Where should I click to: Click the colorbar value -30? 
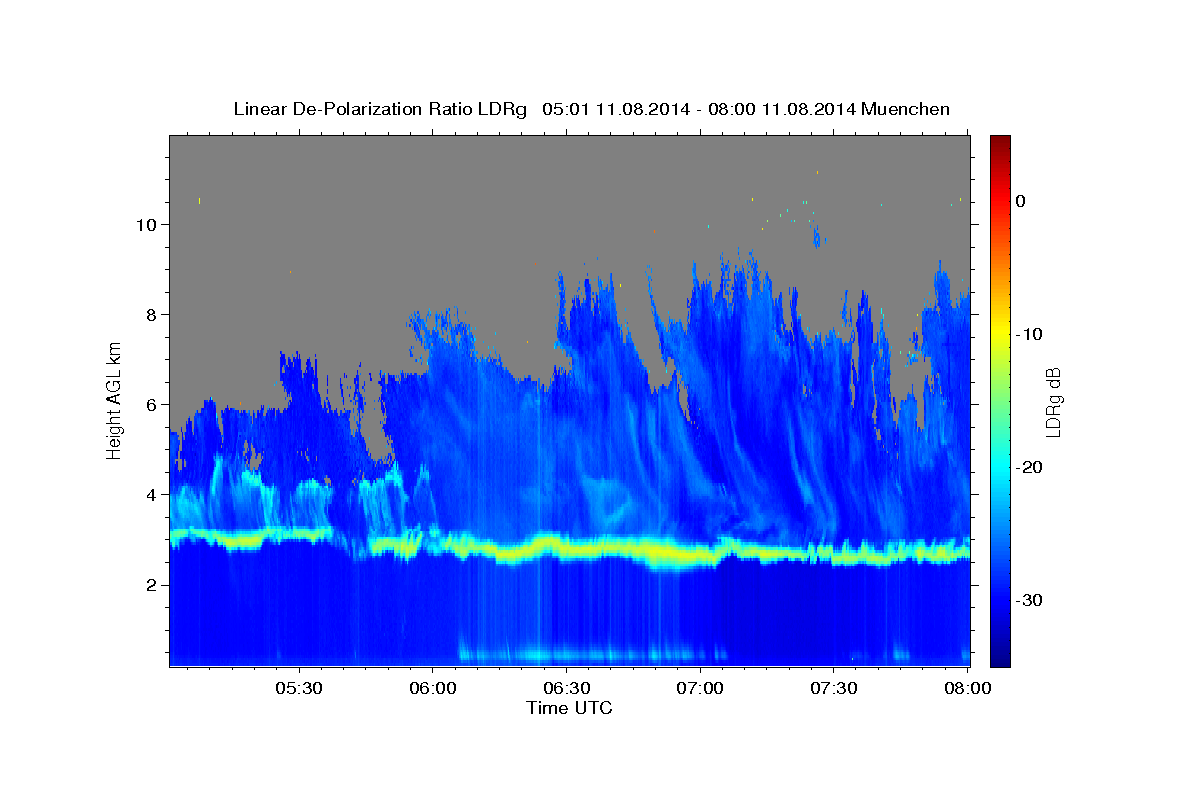[1030, 600]
